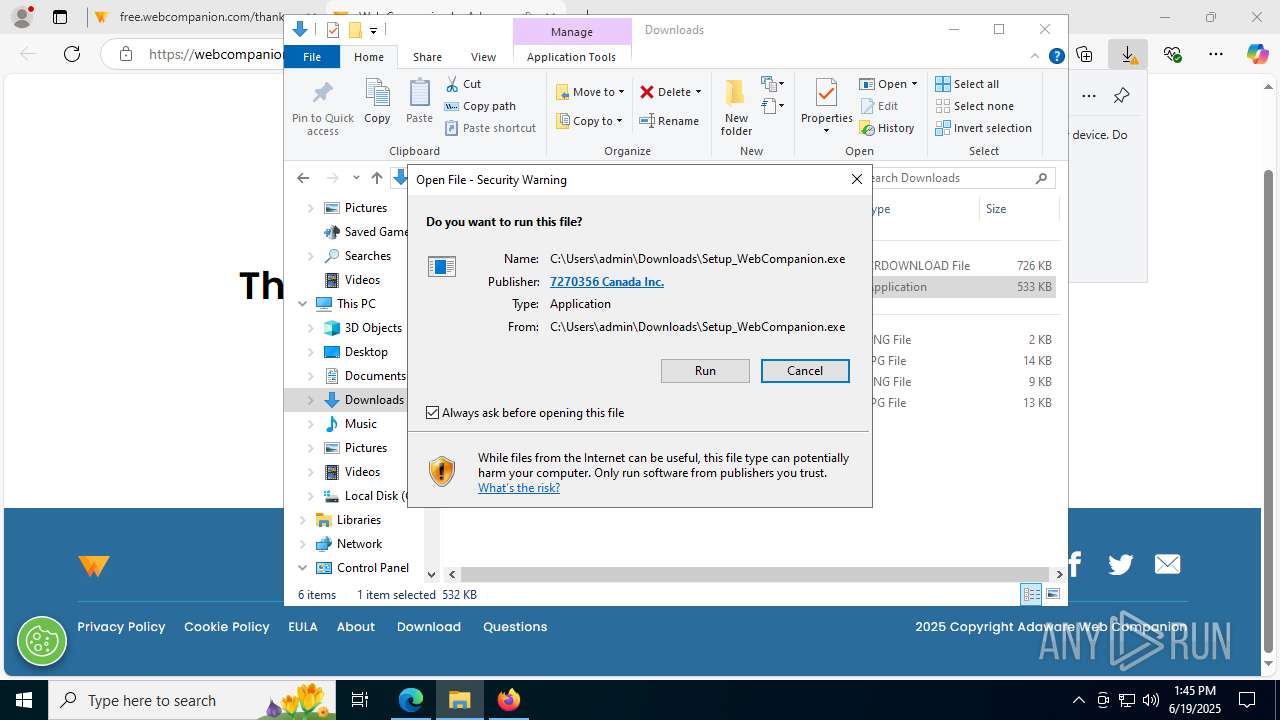Viewport: 1280px width, 720px height.
Task: Open recent locations dropdown arrow
Action: [356, 178]
